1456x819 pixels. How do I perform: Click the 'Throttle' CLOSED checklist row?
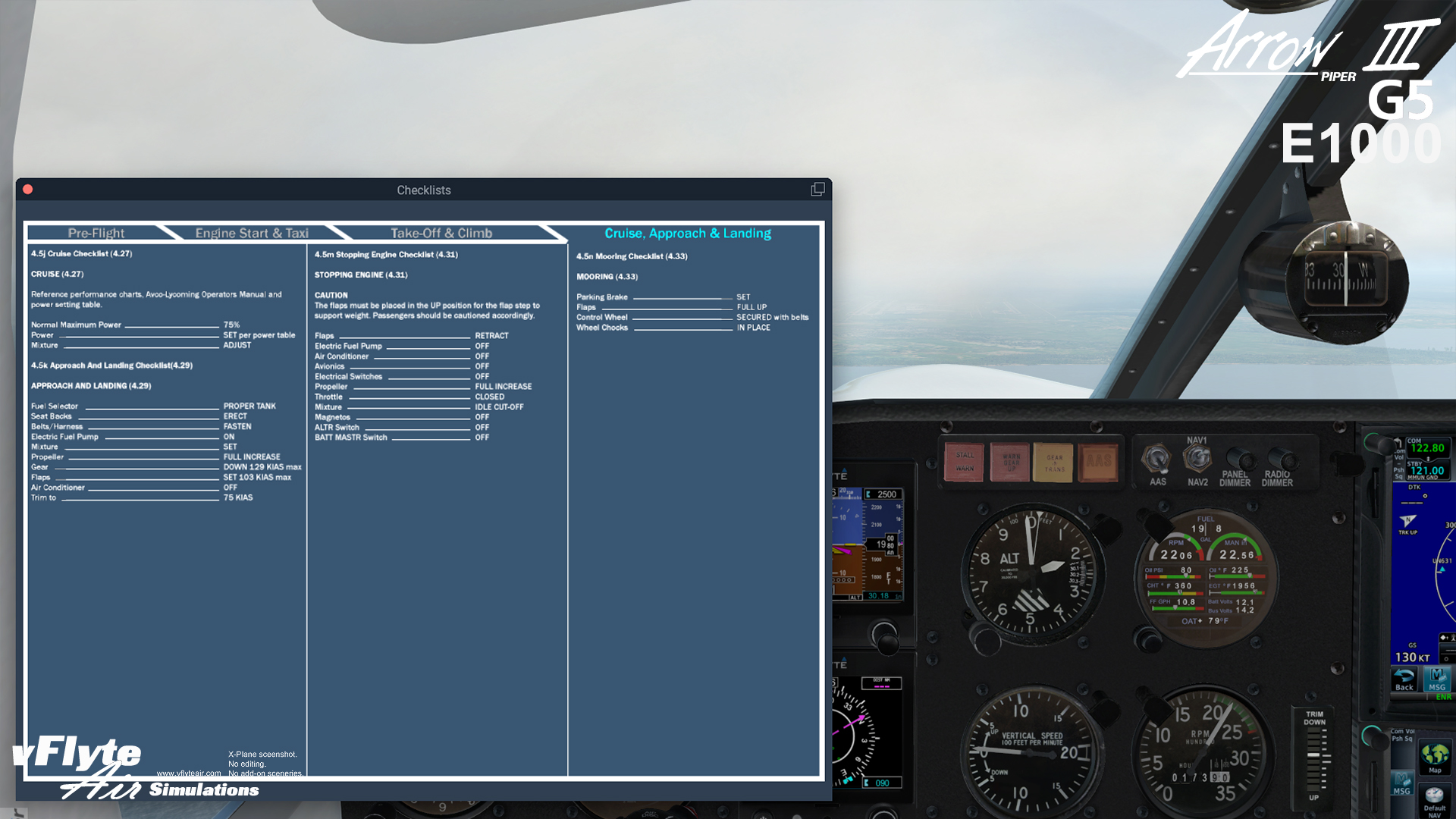[409, 397]
